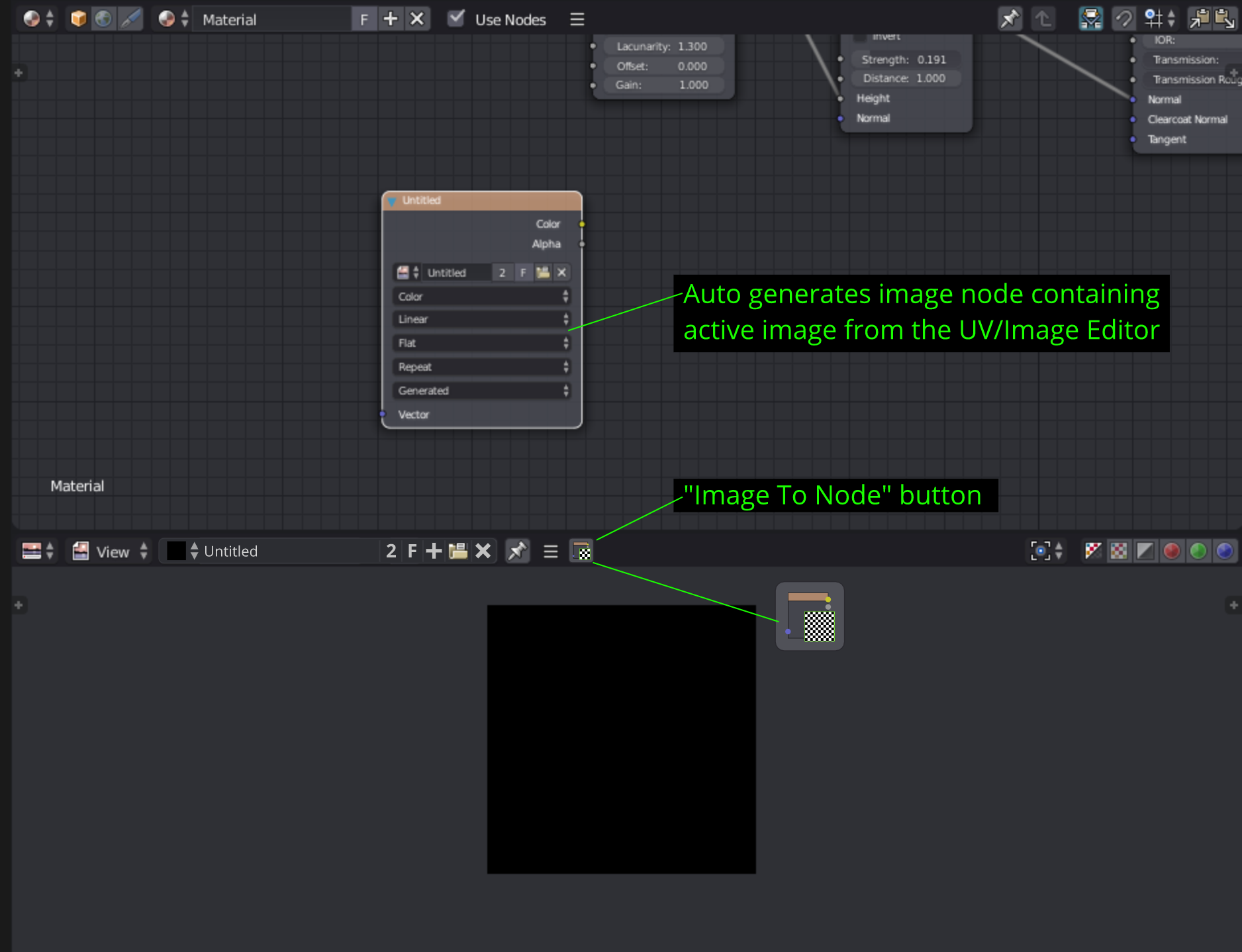Open Generated source dropdown in node
Image resolution: width=1242 pixels, height=952 pixels.
point(482,391)
